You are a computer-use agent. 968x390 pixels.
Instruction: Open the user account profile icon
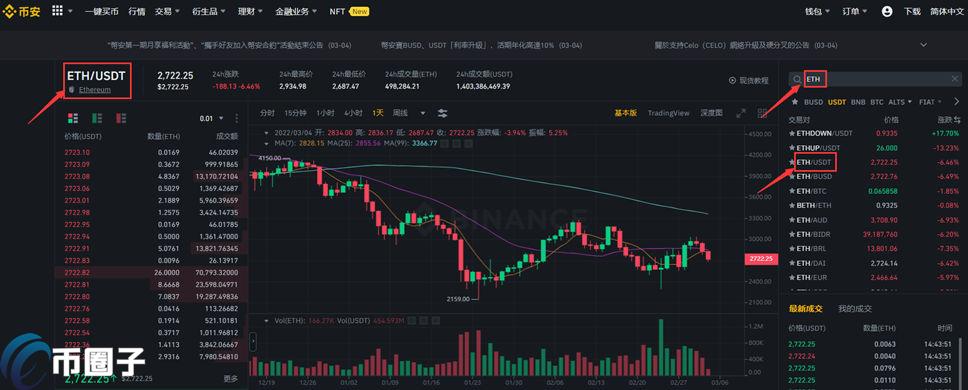click(887, 11)
